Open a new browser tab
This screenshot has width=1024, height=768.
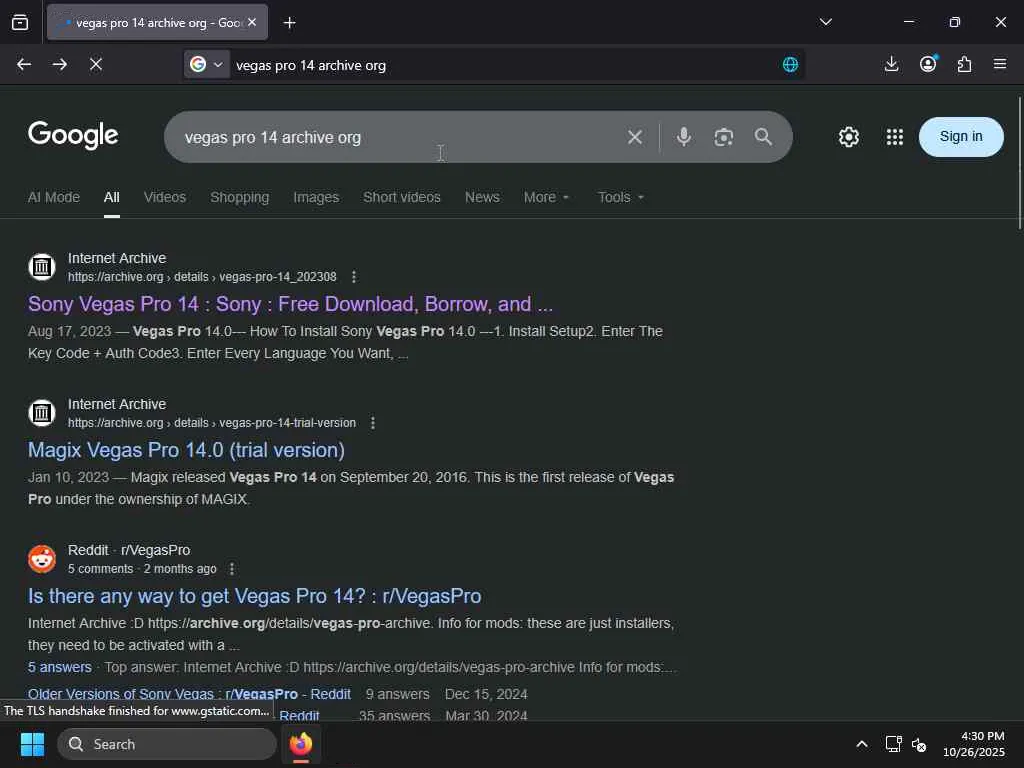click(289, 23)
